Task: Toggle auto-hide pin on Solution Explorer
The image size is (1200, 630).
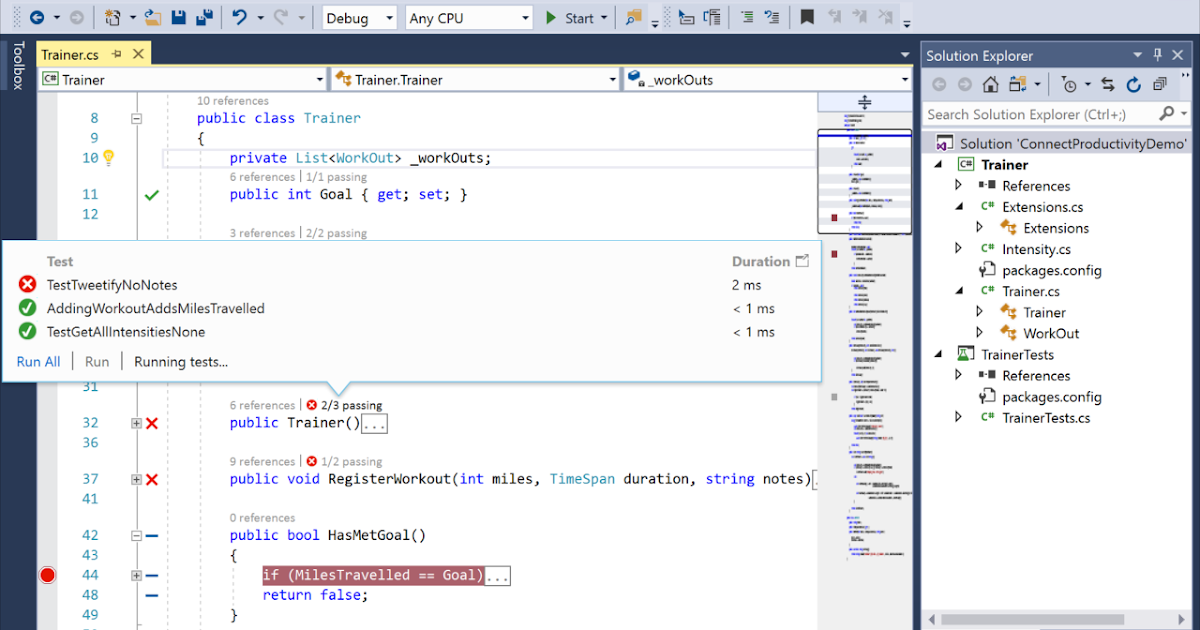Action: click(x=1158, y=55)
